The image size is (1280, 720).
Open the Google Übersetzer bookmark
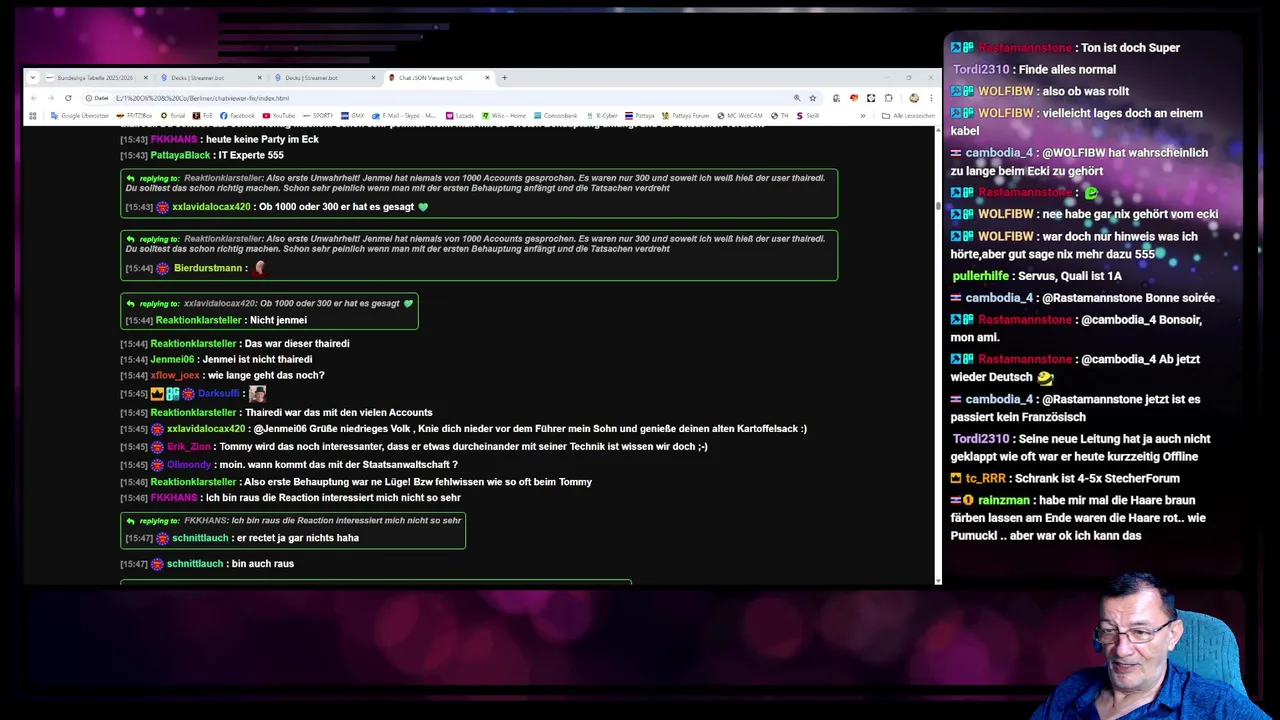tap(80, 116)
